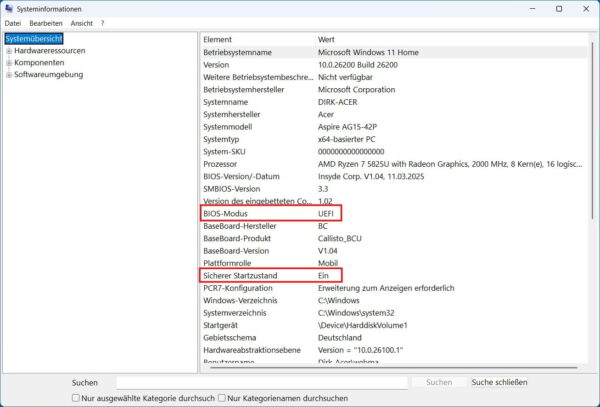Click the \Device\HarddiskVolume1 value
600x407 pixels.
[363, 326]
